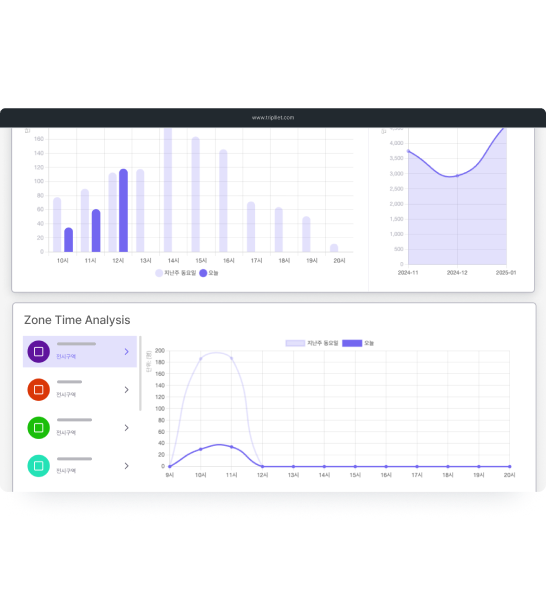Viewport: 546px width, 600px height.
Task: Click the 2024-12 data point on area chart
Action: click(457, 176)
